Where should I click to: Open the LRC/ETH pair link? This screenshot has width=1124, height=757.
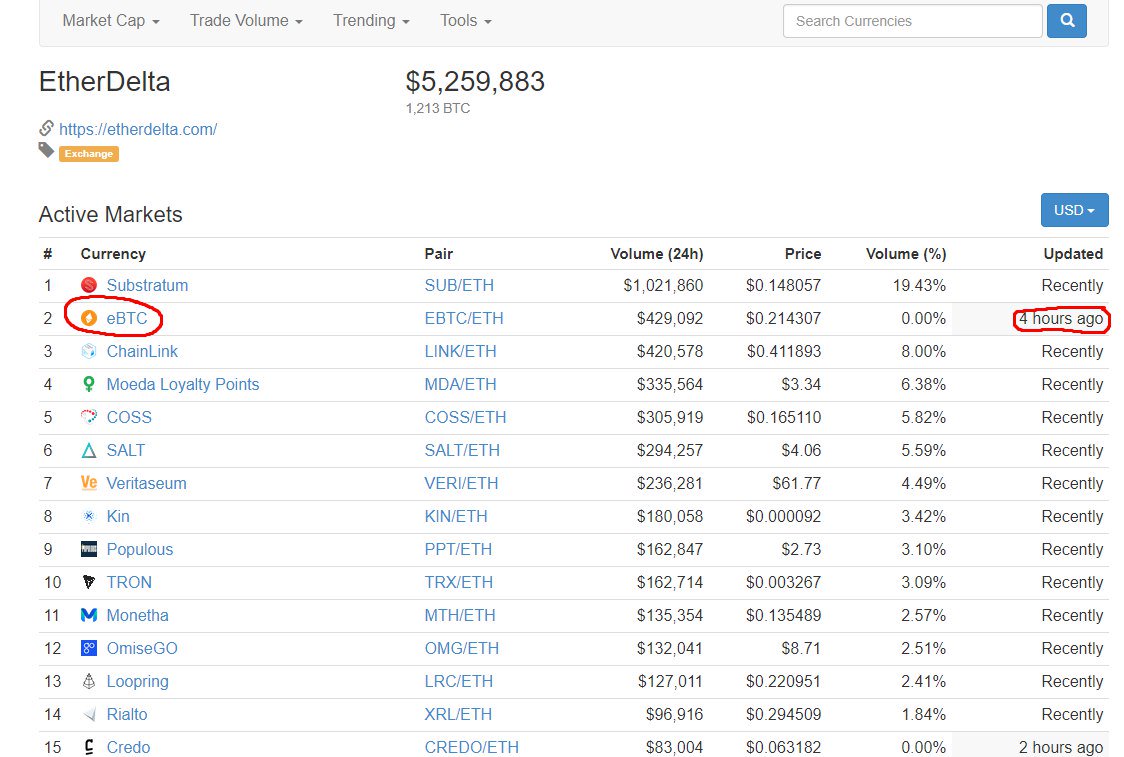[x=459, y=681]
